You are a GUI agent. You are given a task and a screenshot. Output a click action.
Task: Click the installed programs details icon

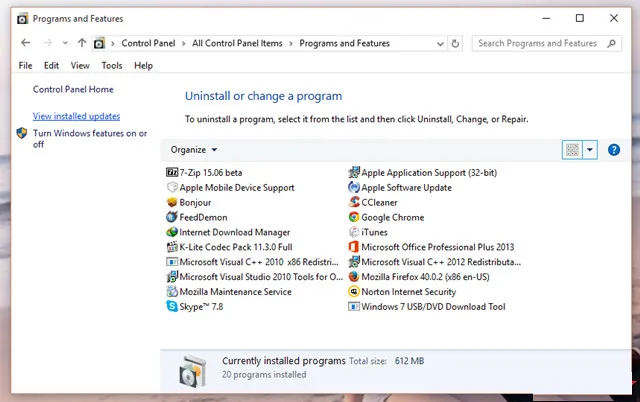coord(193,371)
